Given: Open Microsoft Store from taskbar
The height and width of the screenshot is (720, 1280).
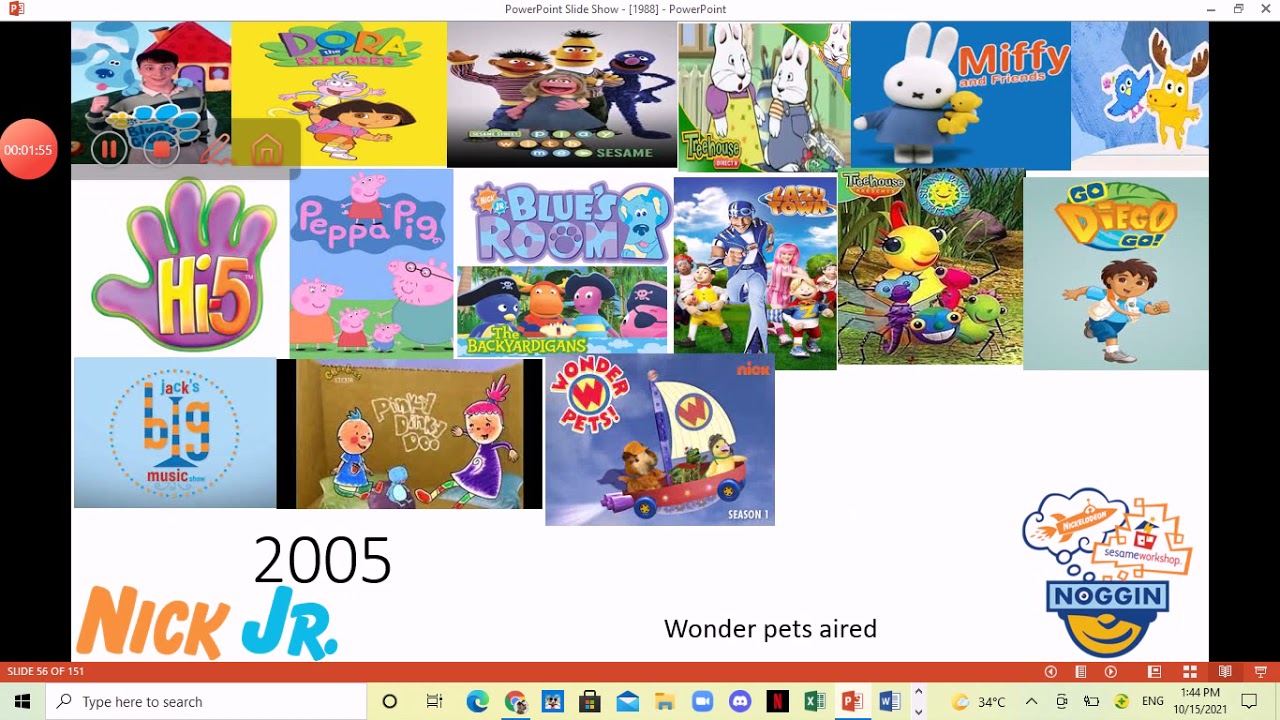Looking at the screenshot, I should tap(590, 702).
